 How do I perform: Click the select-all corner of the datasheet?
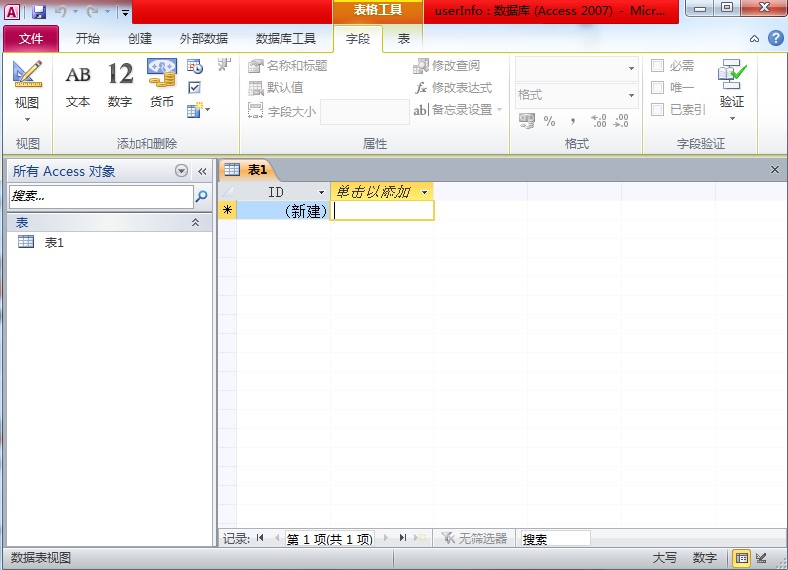[x=227, y=192]
